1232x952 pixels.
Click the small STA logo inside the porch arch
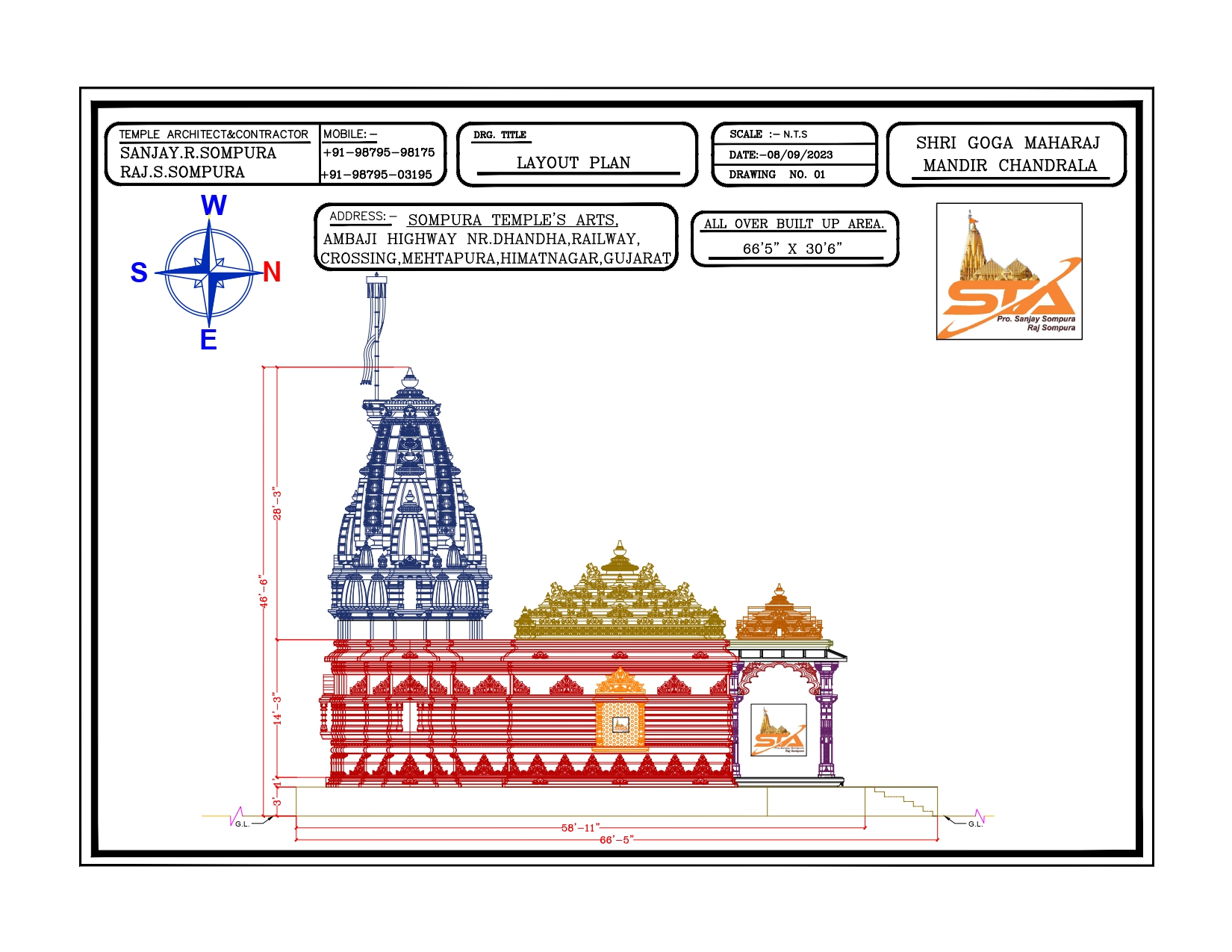click(x=779, y=730)
